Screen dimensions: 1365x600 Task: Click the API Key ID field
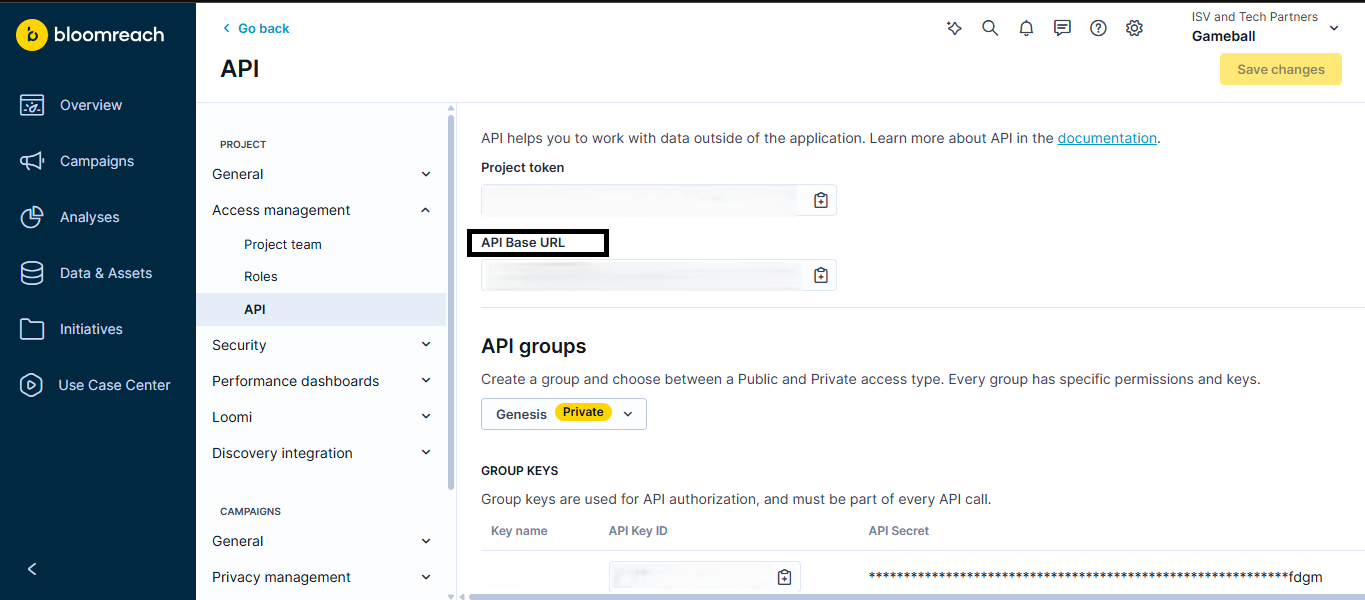(x=705, y=577)
